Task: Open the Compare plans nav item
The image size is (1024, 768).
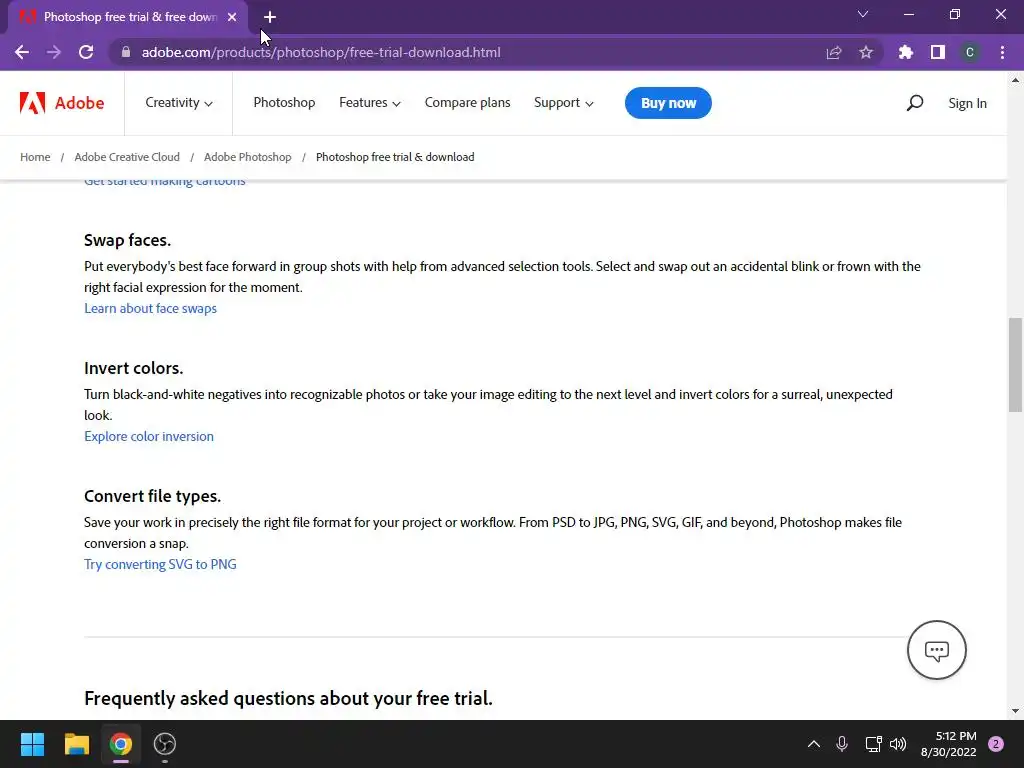Action: tap(468, 103)
